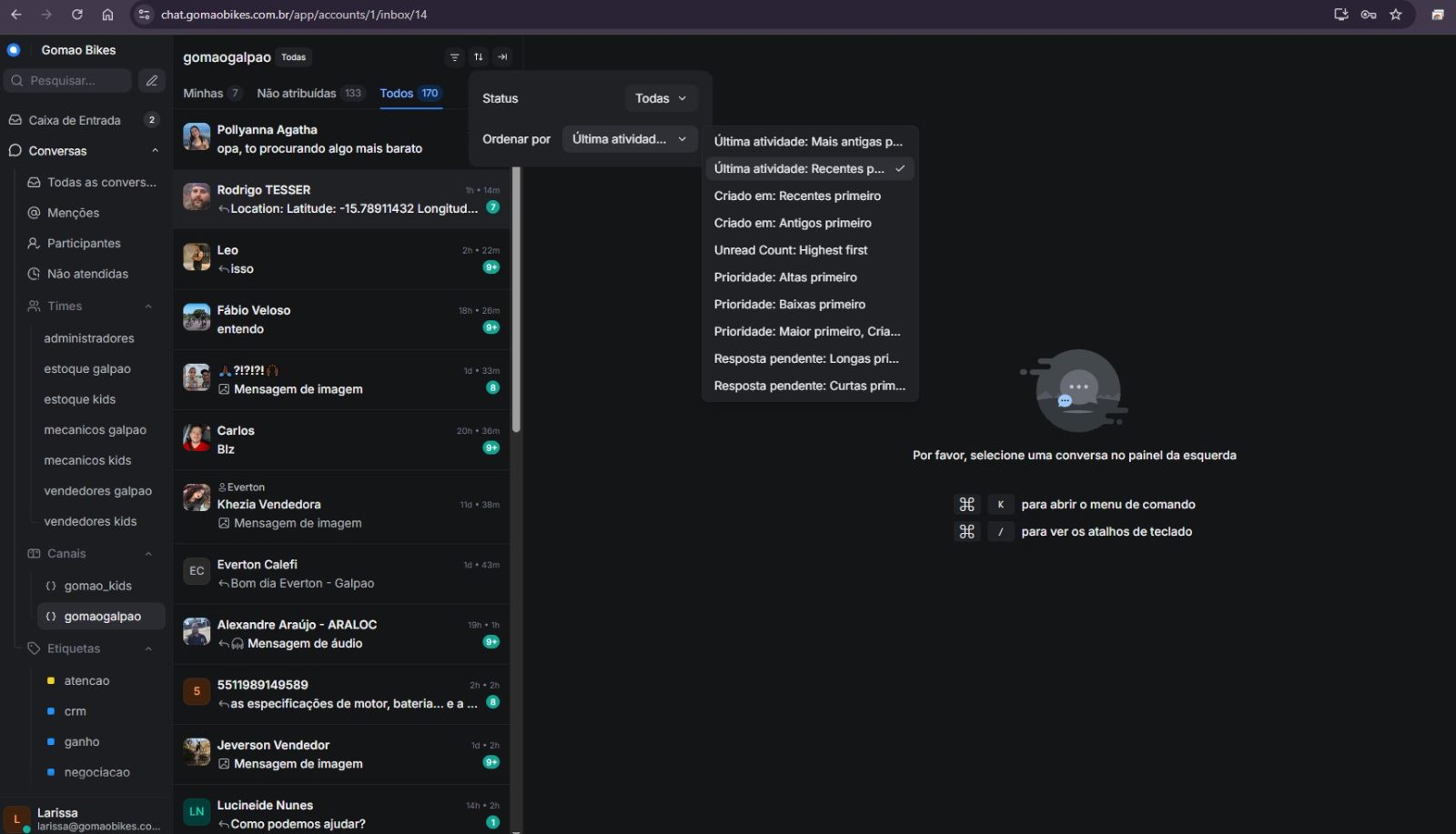Click the browser reload icon
The height and width of the screenshot is (834, 1456).
(x=77, y=15)
